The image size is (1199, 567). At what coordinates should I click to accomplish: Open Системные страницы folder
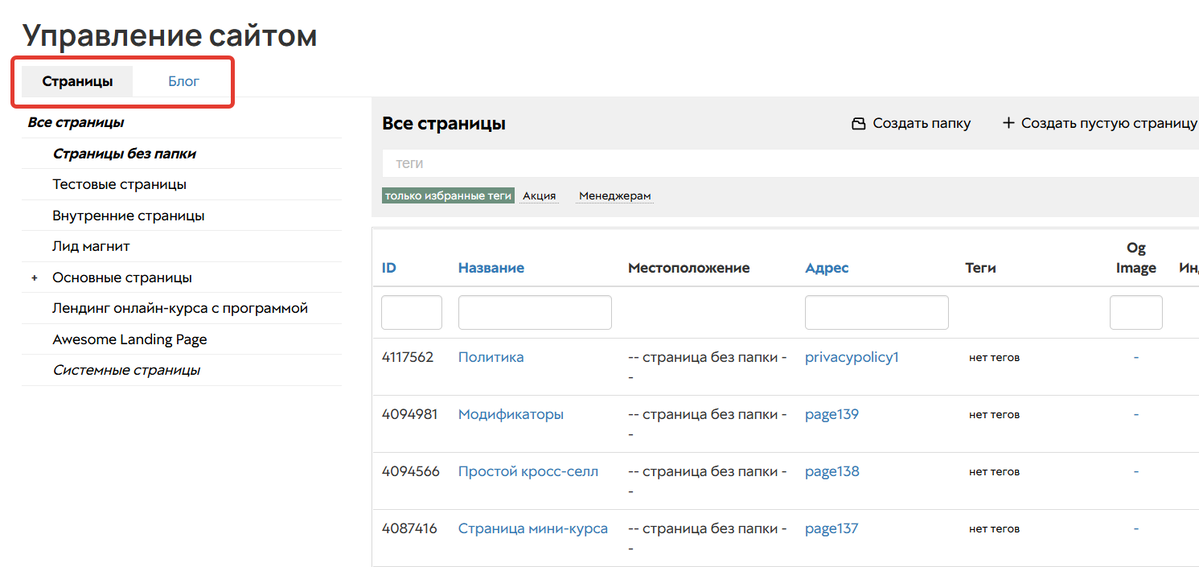click(x=126, y=370)
